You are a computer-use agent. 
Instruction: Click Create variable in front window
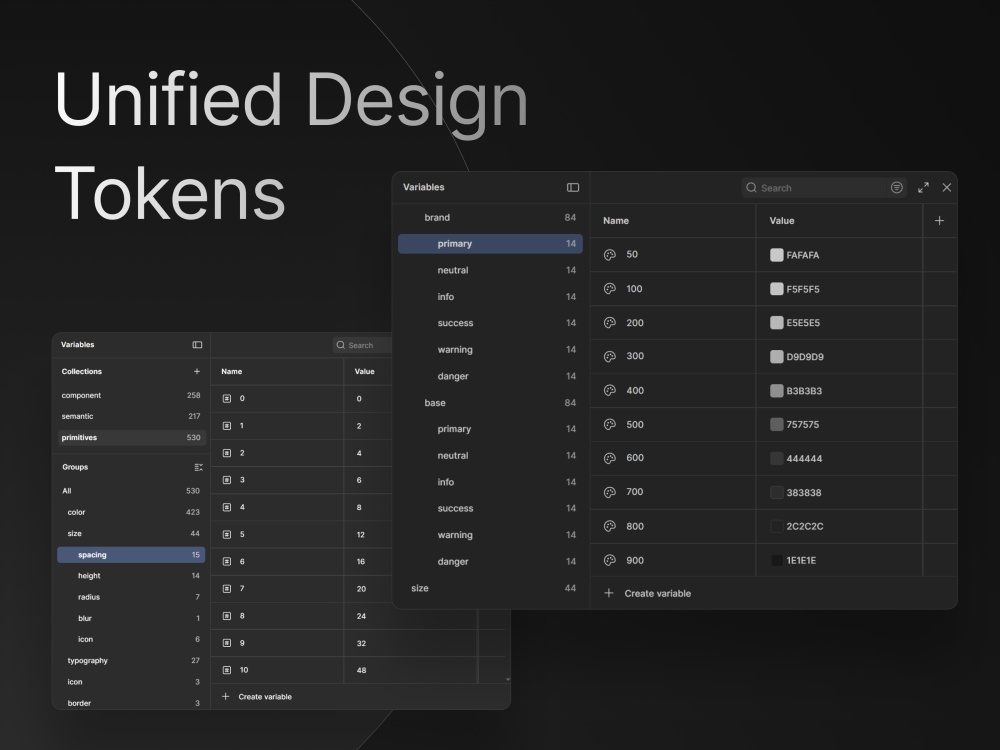click(x=647, y=593)
